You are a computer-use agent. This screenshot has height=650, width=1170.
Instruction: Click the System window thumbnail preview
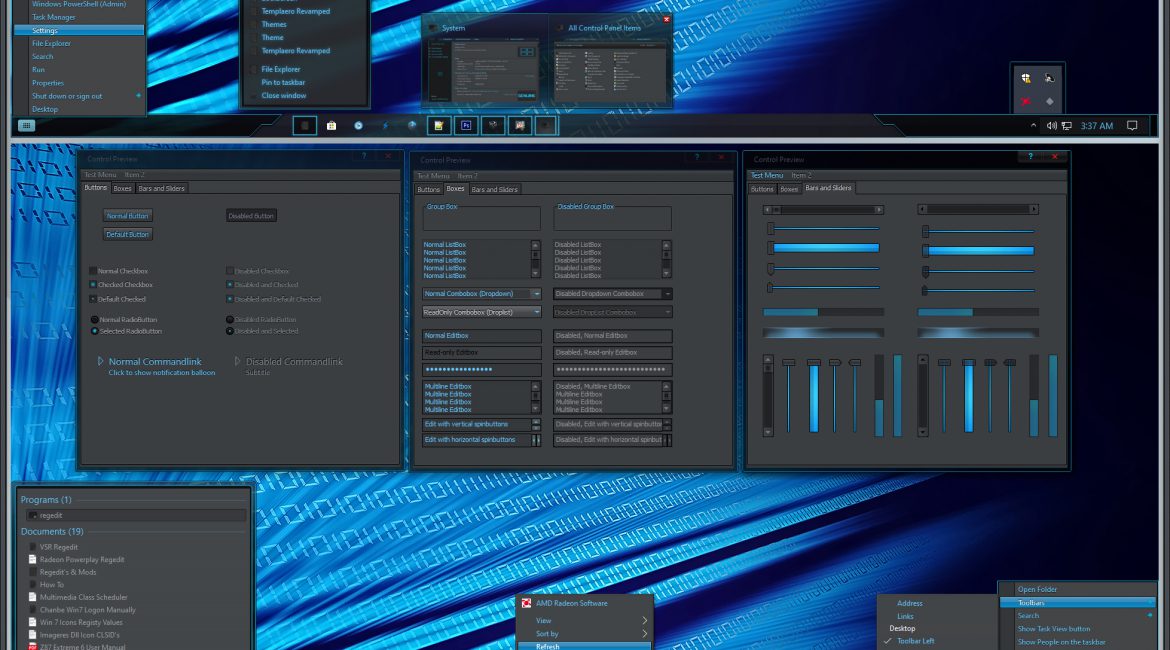[x=483, y=71]
